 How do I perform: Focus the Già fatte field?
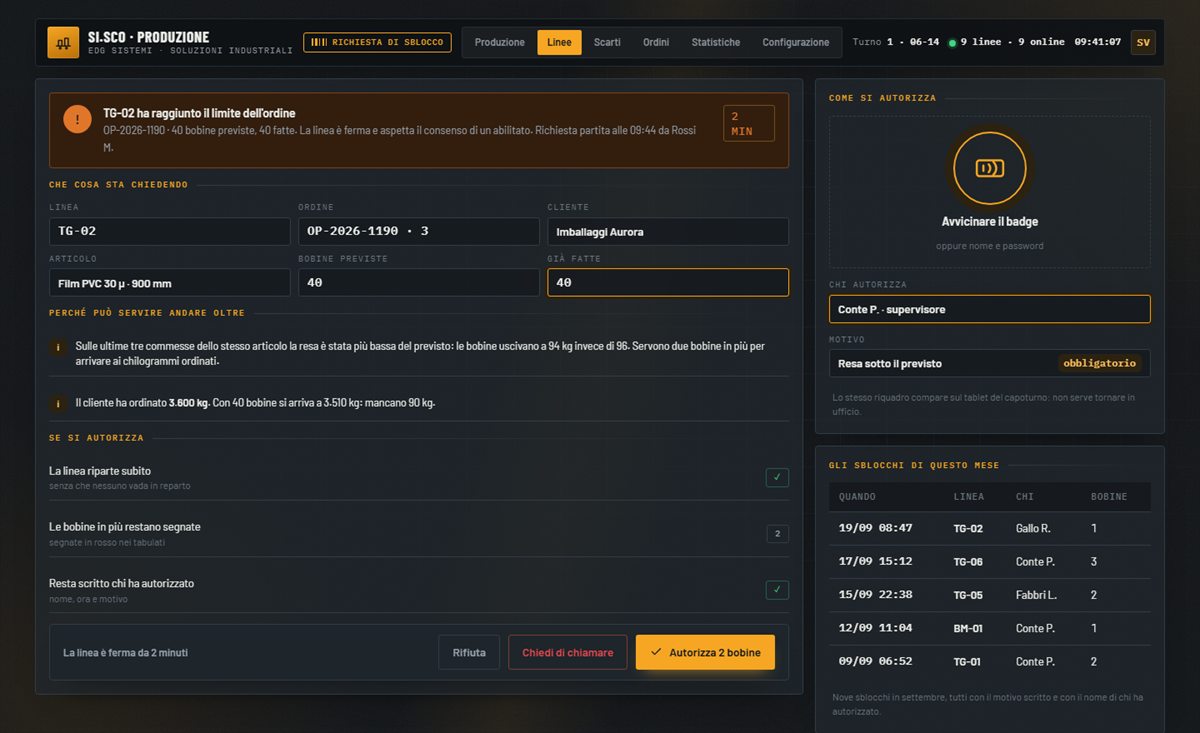[x=668, y=283]
